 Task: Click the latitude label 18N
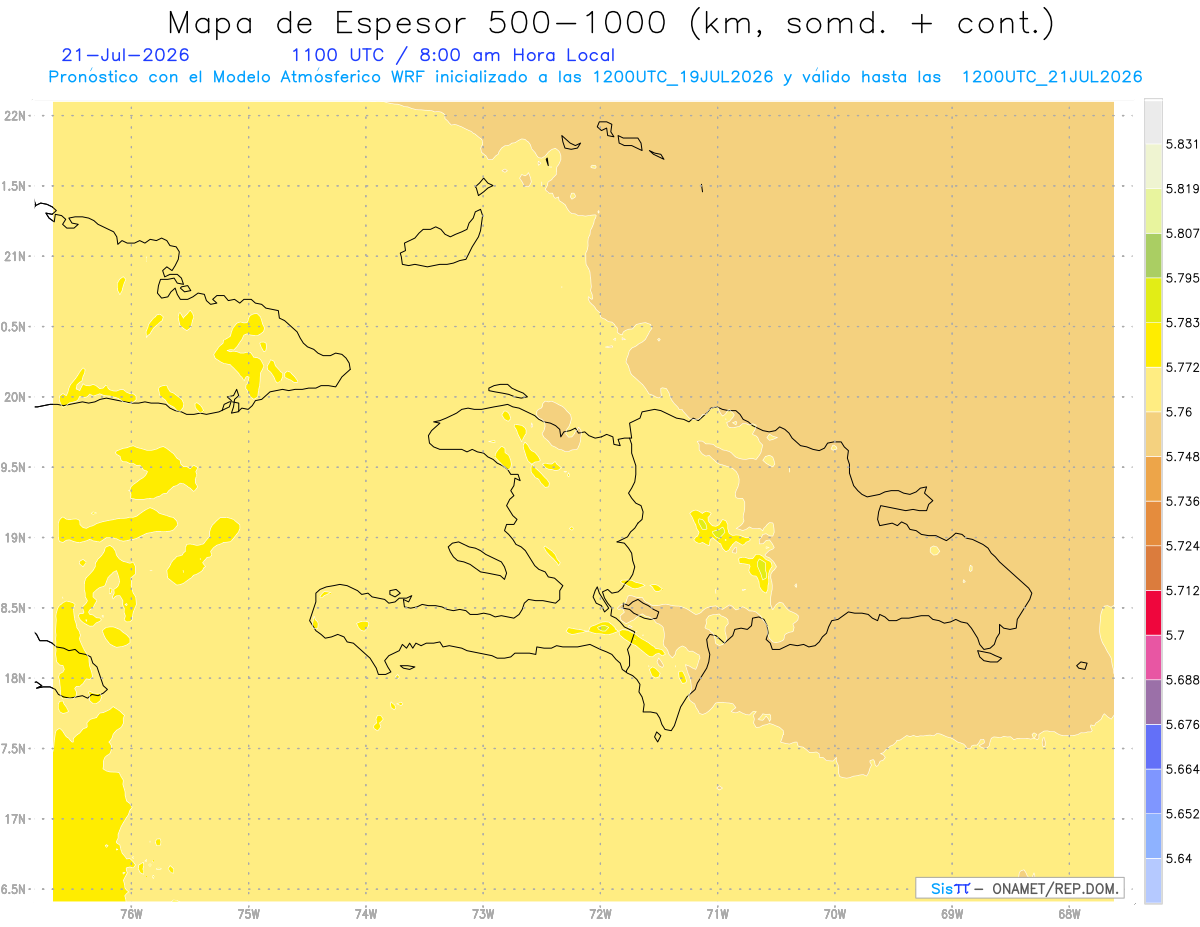click(14, 678)
